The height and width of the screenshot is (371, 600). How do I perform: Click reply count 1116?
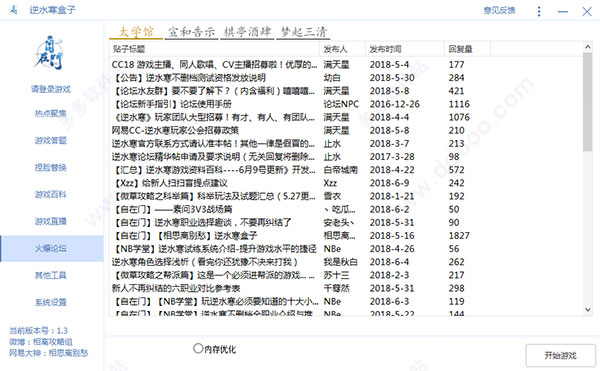pos(459,104)
